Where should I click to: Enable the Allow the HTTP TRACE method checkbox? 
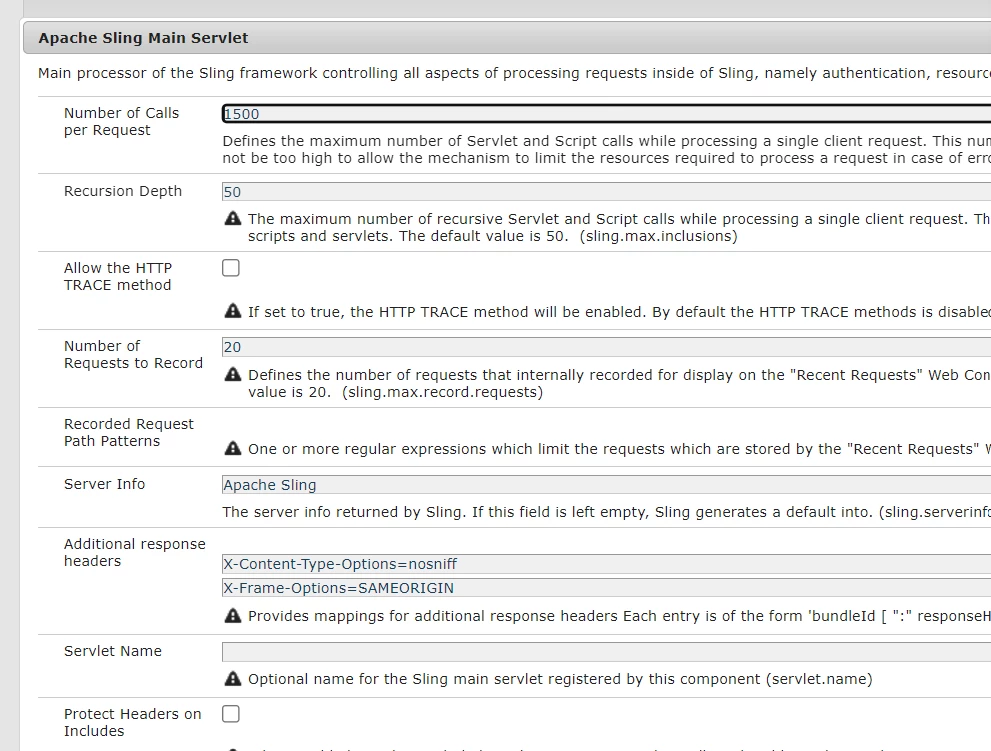click(231, 268)
